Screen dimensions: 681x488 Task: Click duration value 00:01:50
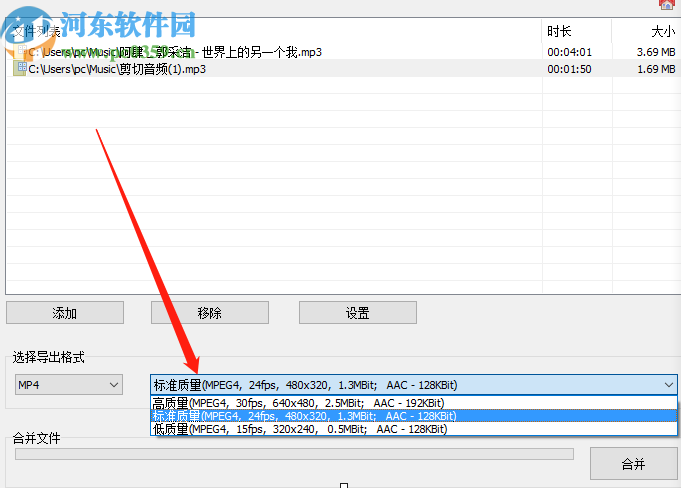pos(569,69)
